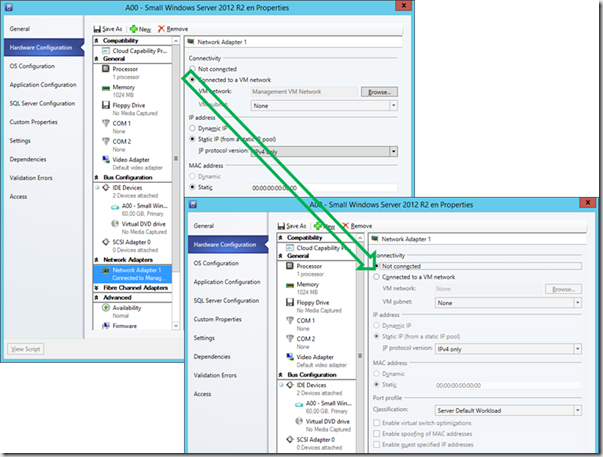Collapse Advanced section in back window

point(97,298)
